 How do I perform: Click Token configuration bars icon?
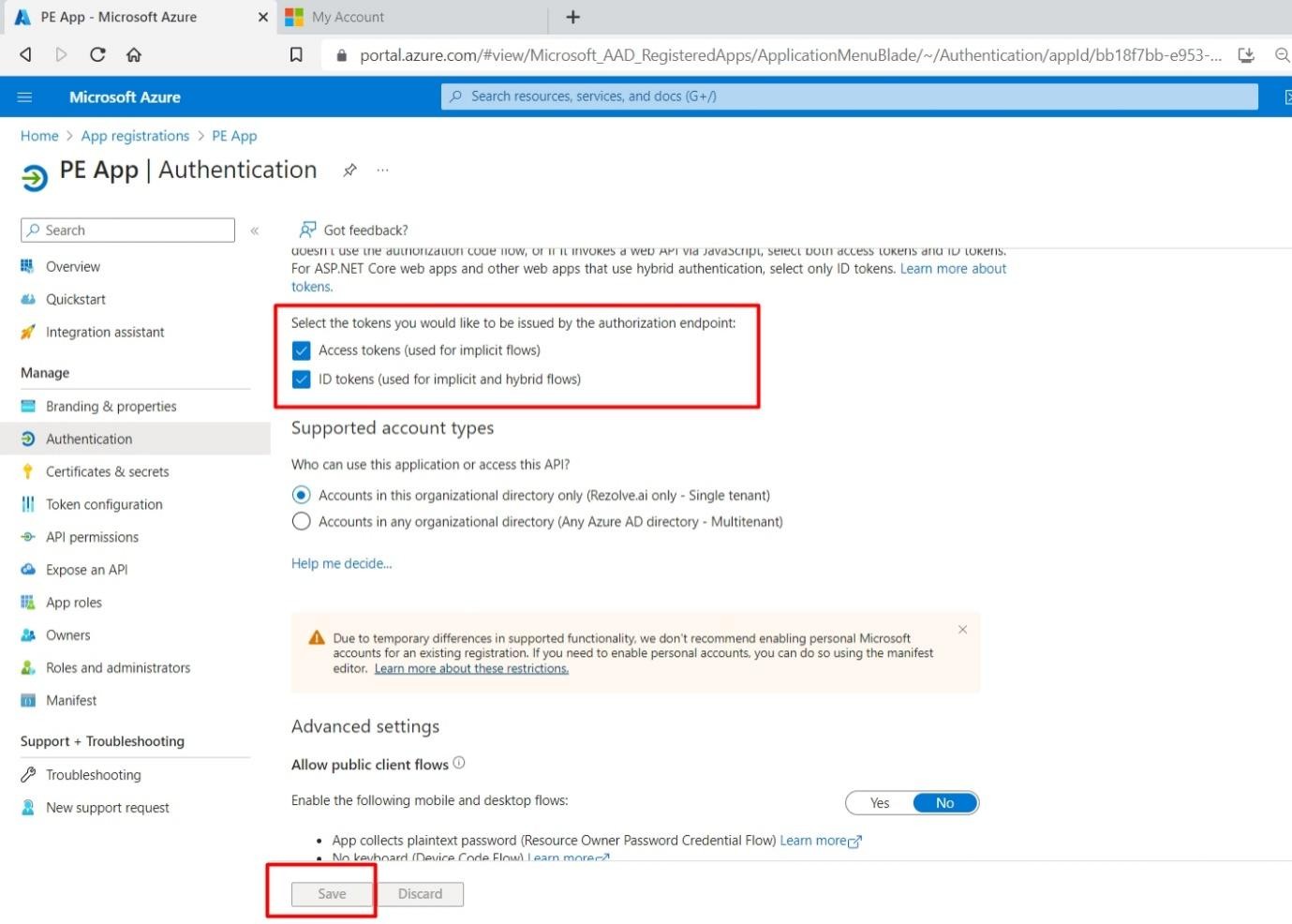pos(28,504)
